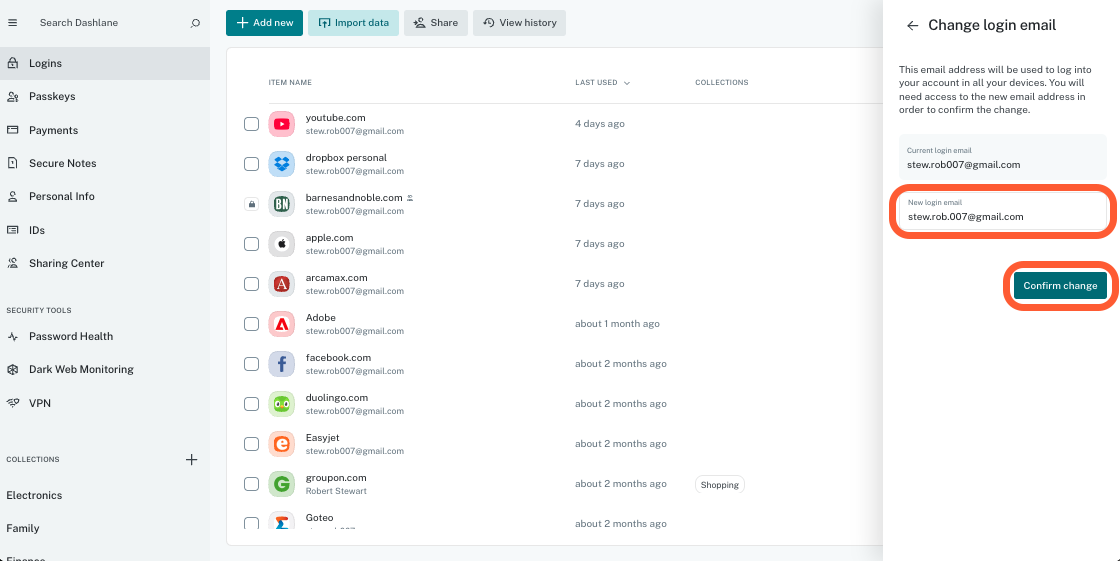Select the facebook.com checkbox
The height and width of the screenshot is (561, 1120).
pyautogui.click(x=251, y=364)
